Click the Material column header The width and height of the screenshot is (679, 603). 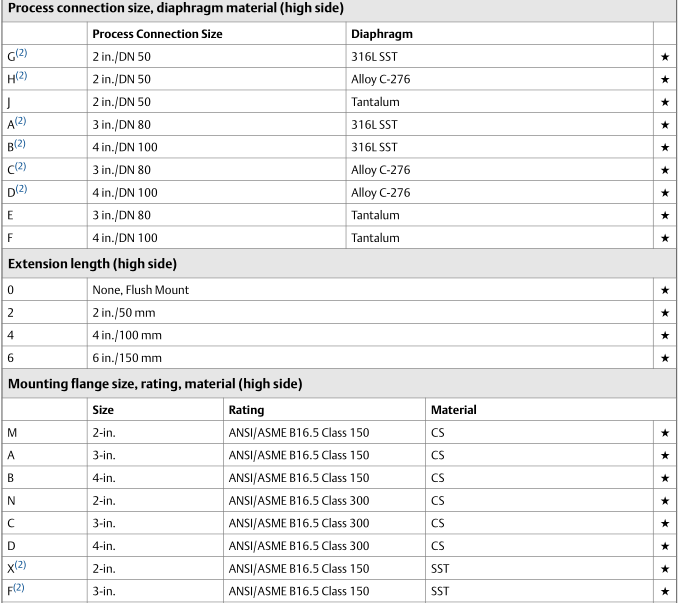click(453, 410)
